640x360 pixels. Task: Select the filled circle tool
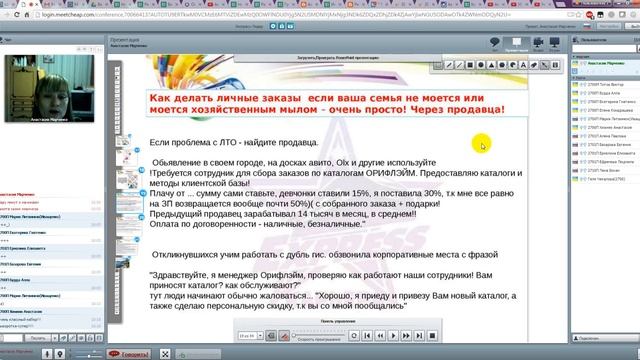point(480,65)
